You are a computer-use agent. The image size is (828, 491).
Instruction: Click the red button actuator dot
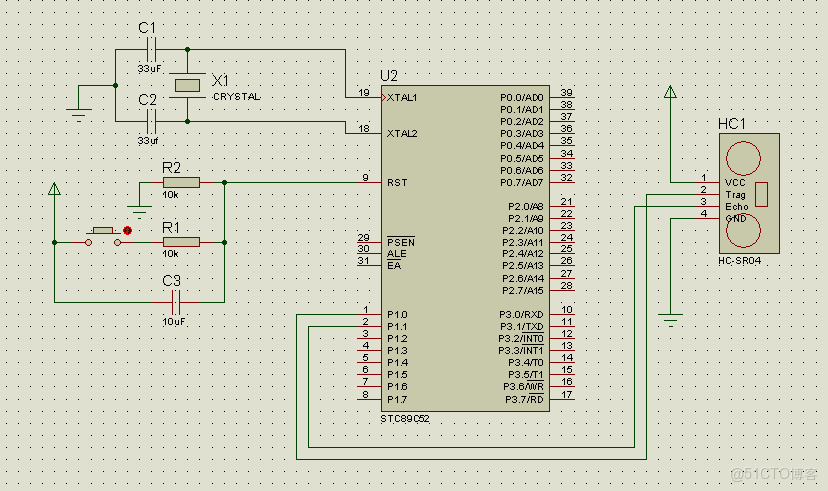(x=127, y=231)
